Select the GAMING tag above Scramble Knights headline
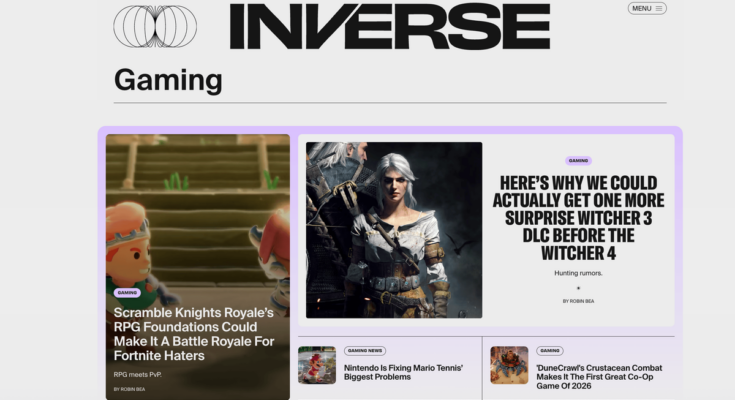Screen dimensions: 735x400 [127, 293]
